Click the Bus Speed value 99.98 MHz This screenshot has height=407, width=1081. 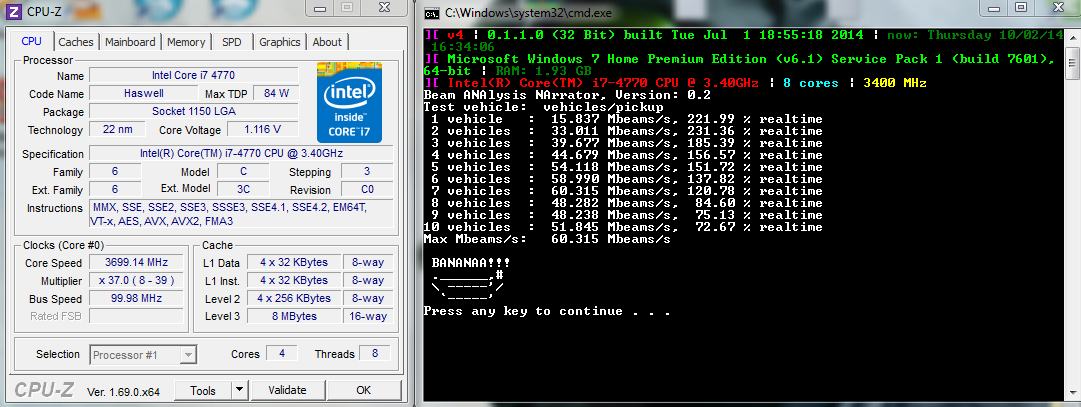tap(136, 299)
